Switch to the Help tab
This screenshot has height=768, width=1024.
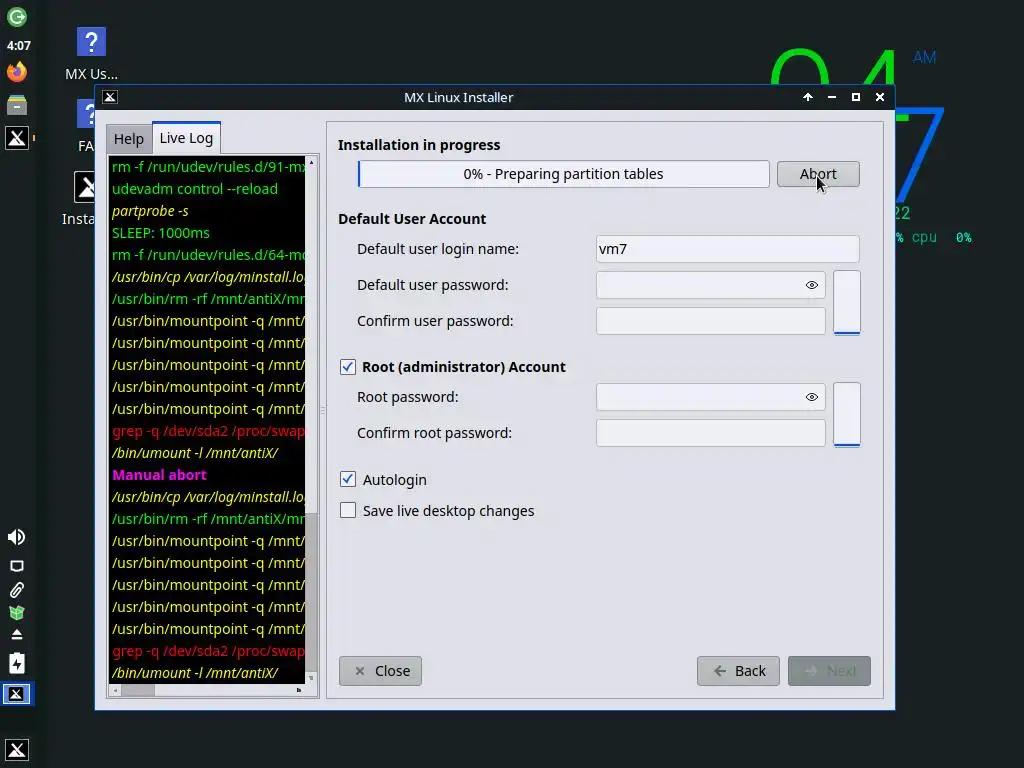click(x=129, y=139)
